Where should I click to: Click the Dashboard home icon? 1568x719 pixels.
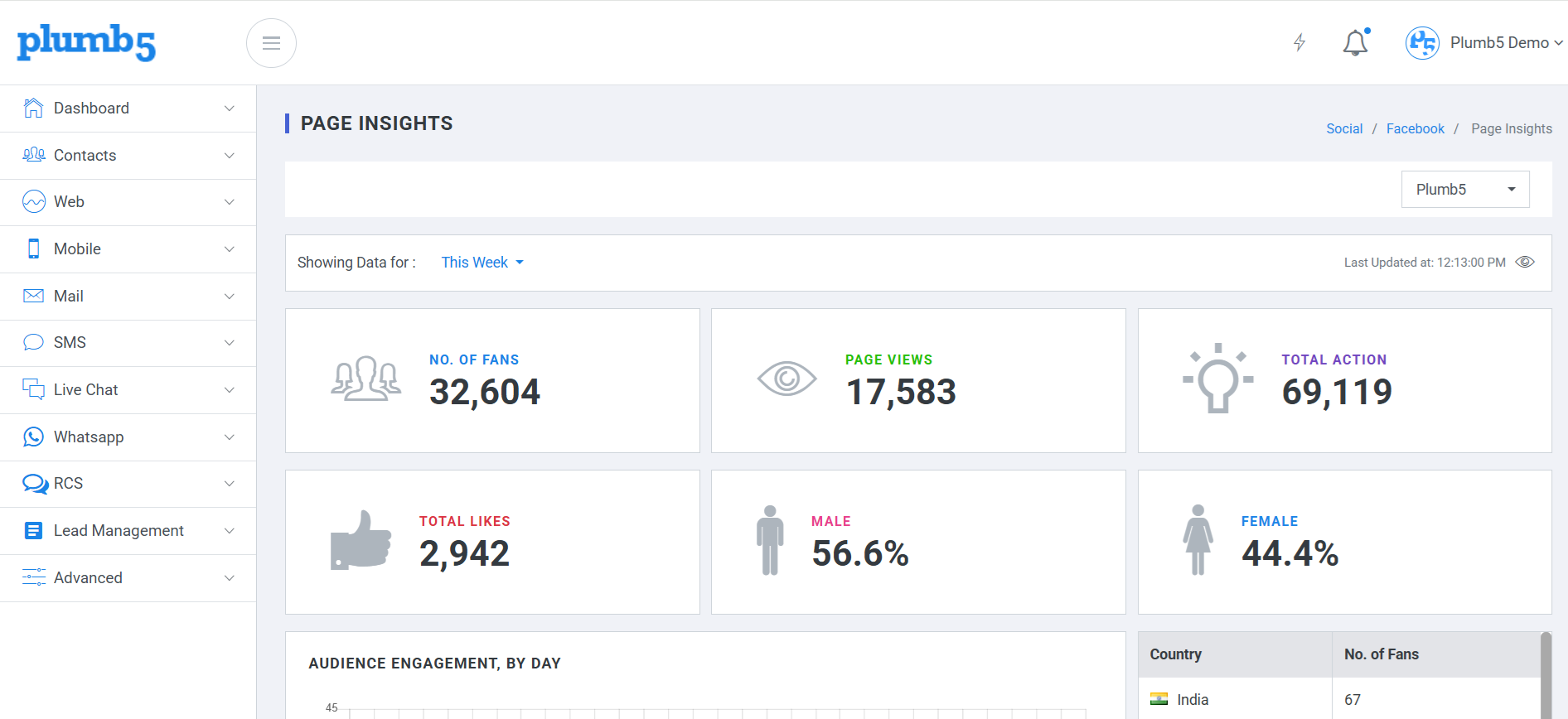(x=33, y=108)
